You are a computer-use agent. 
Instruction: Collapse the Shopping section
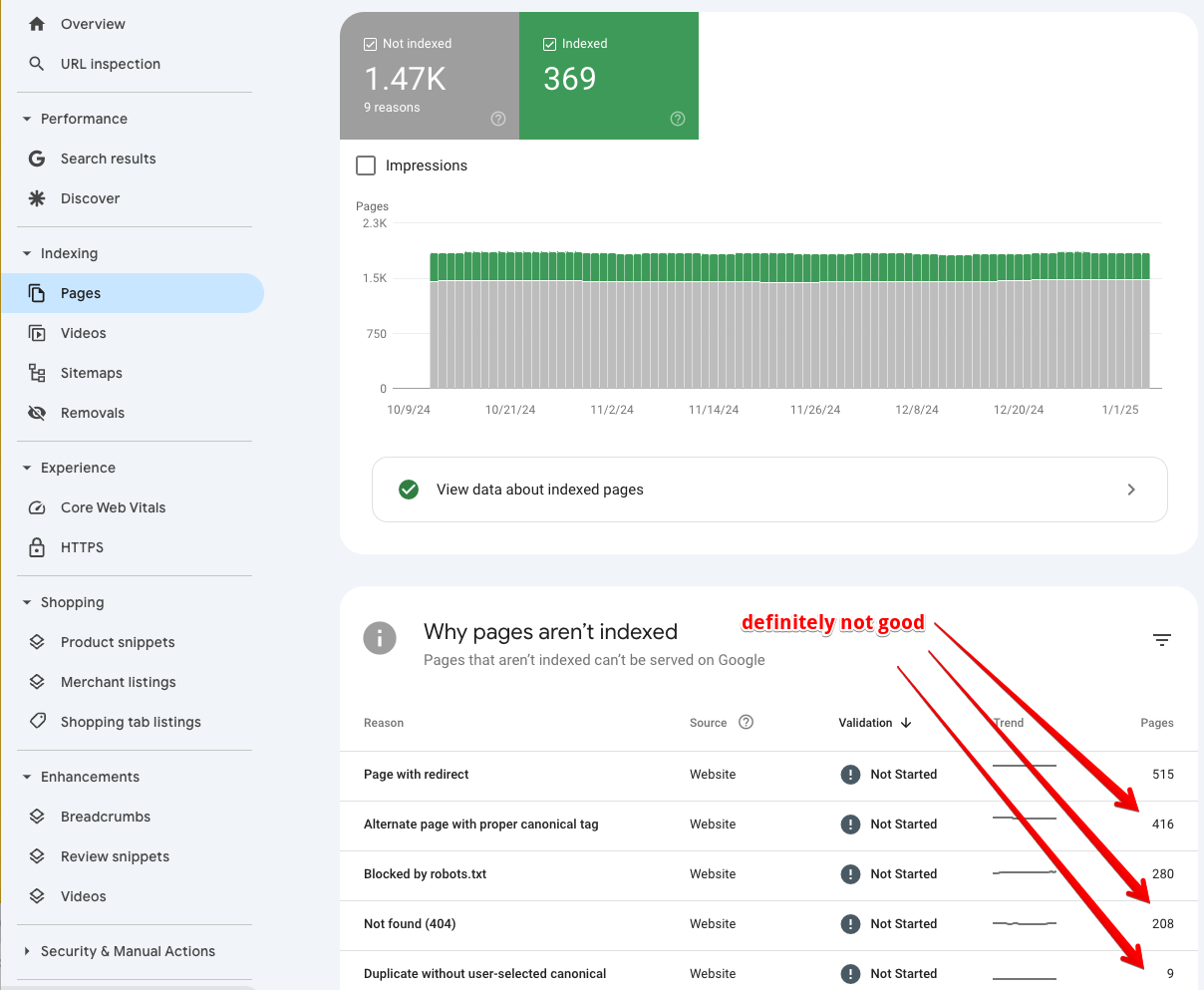point(27,602)
